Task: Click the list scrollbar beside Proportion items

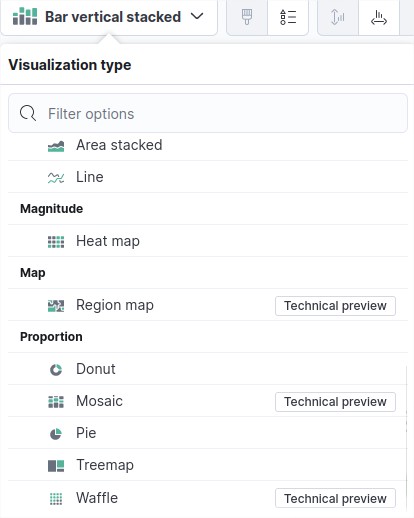Action: coord(407,439)
